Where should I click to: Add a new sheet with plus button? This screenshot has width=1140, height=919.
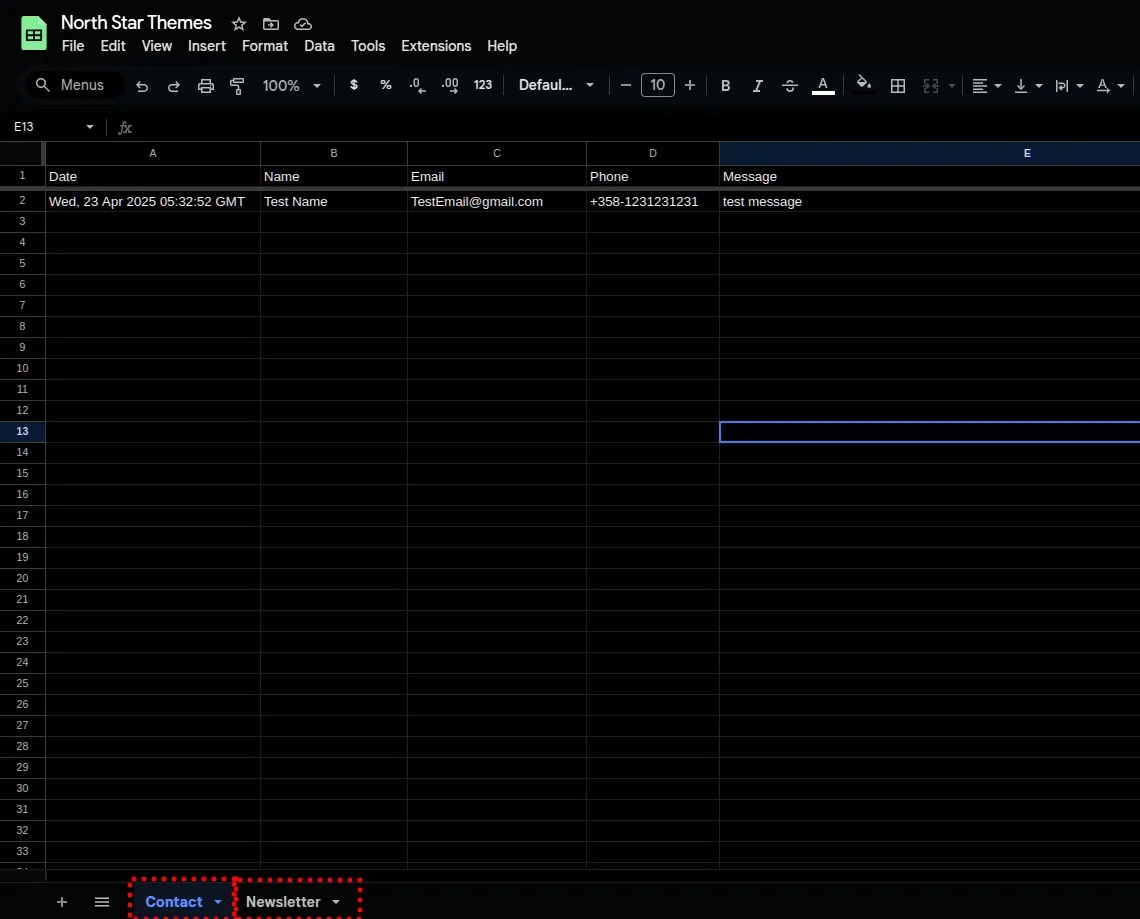coord(62,902)
